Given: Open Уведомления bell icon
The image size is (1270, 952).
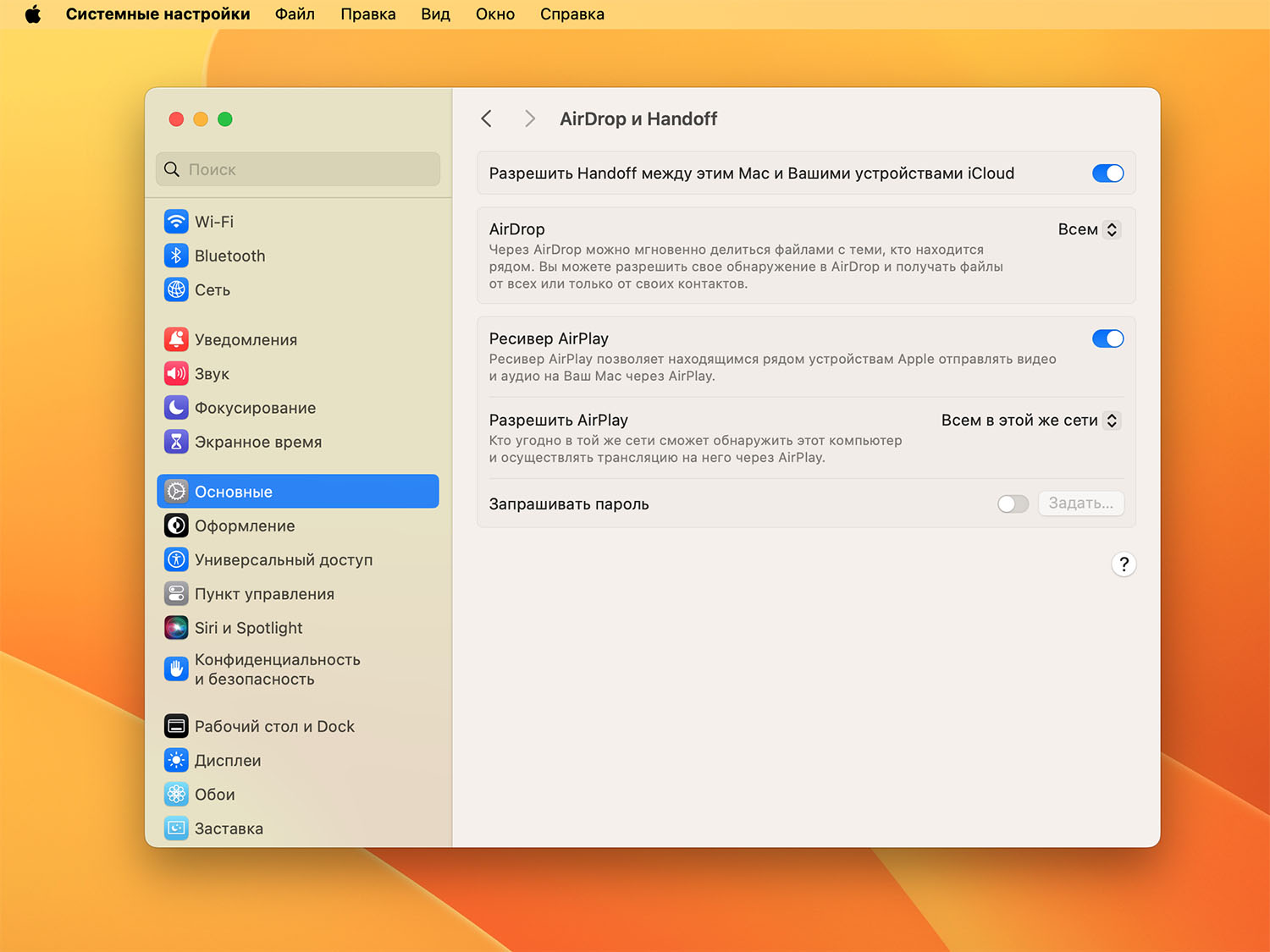Looking at the screenshot, I should pyautogui.click(x=176, y=339).
